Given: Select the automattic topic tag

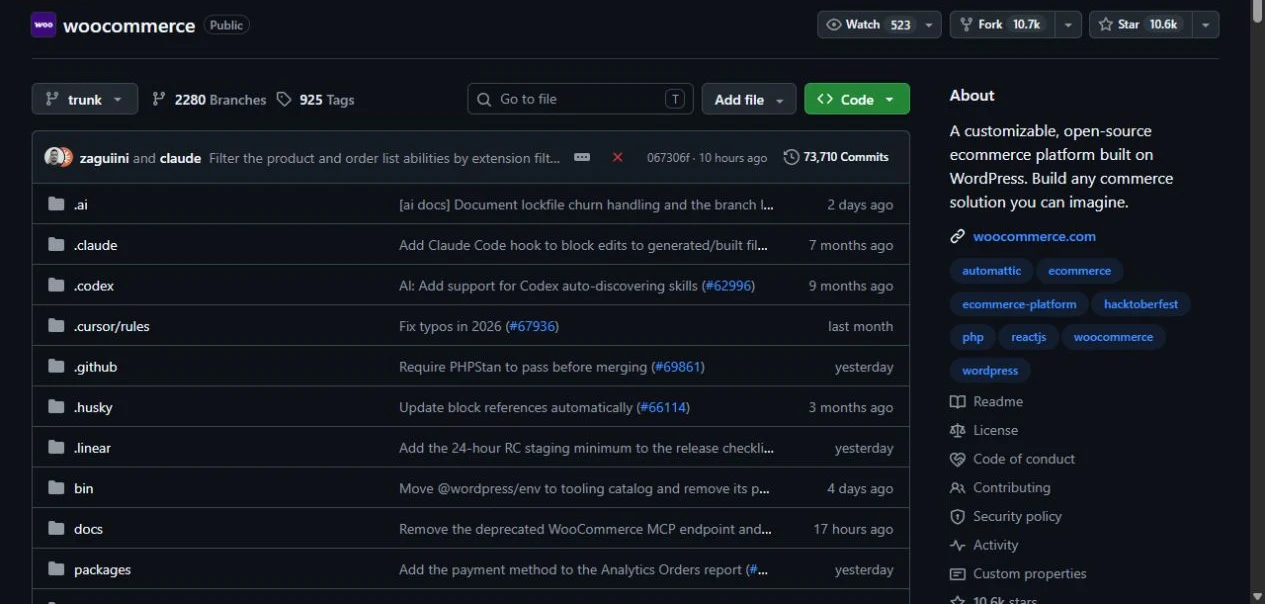Looking at the screenshot, I should [x=992, y=271].
